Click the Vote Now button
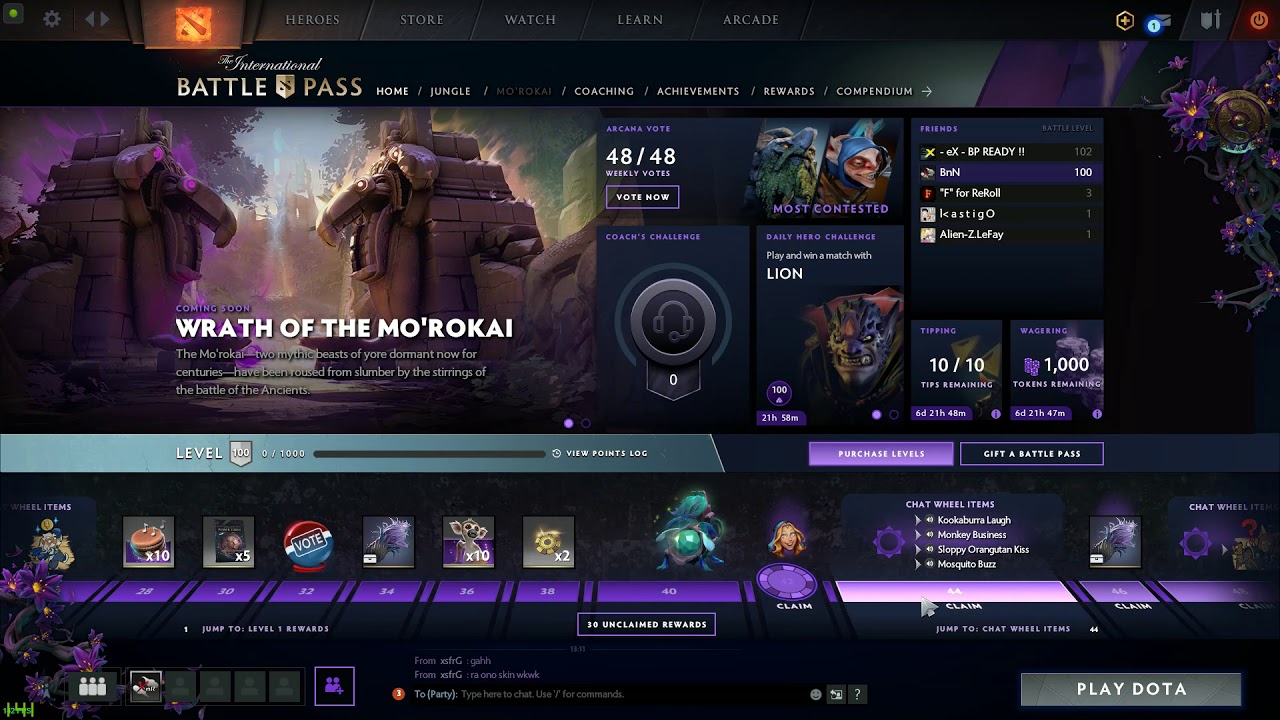 643,197
